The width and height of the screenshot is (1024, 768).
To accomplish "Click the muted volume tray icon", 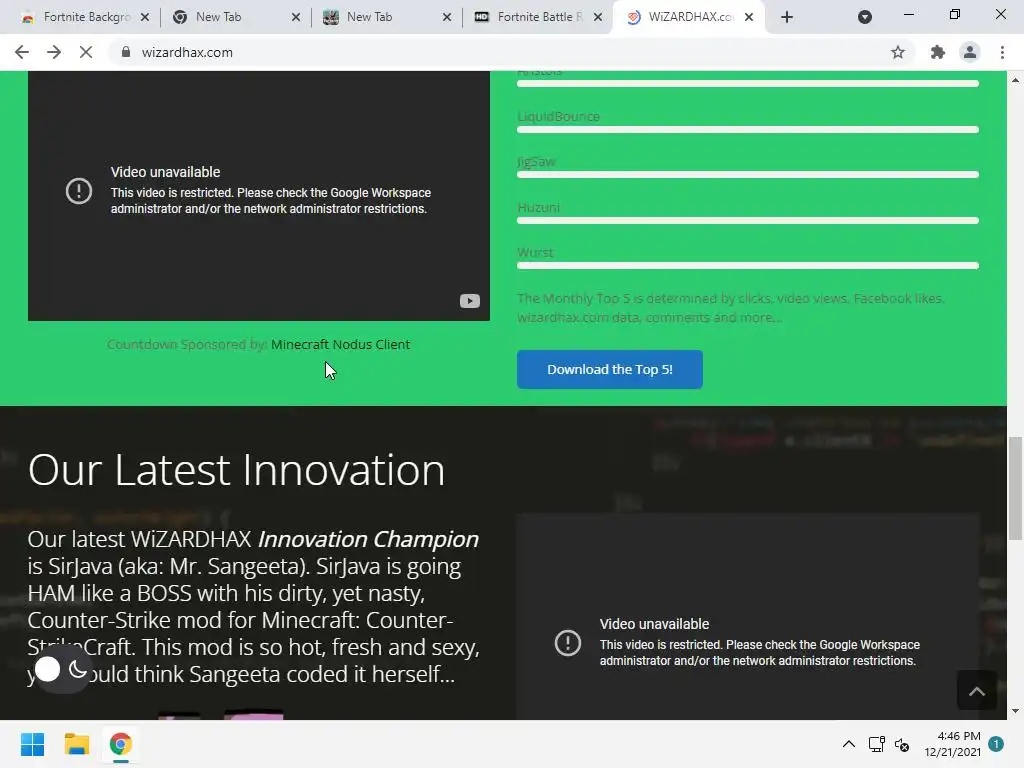I will [x=902, y=744].
